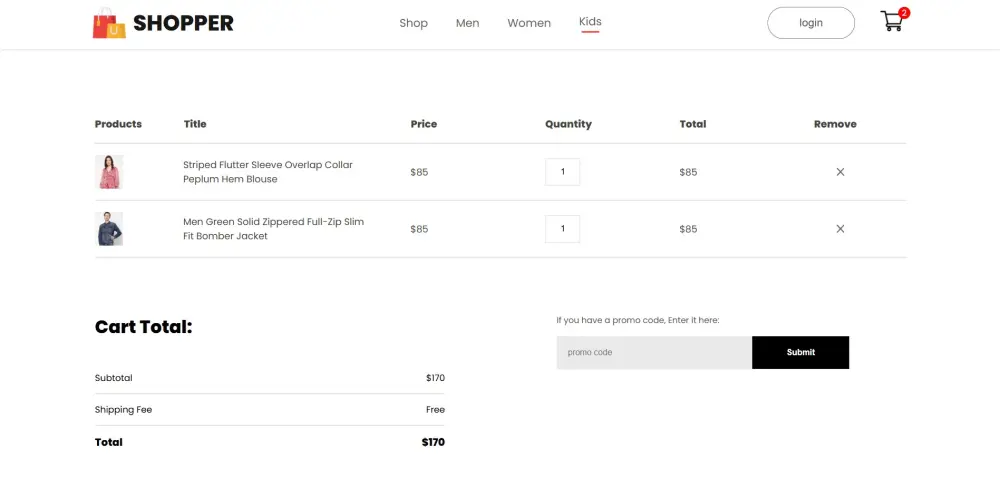Click the SHOPPER brand name text
1000x478 pixels.
pos(183,23)
